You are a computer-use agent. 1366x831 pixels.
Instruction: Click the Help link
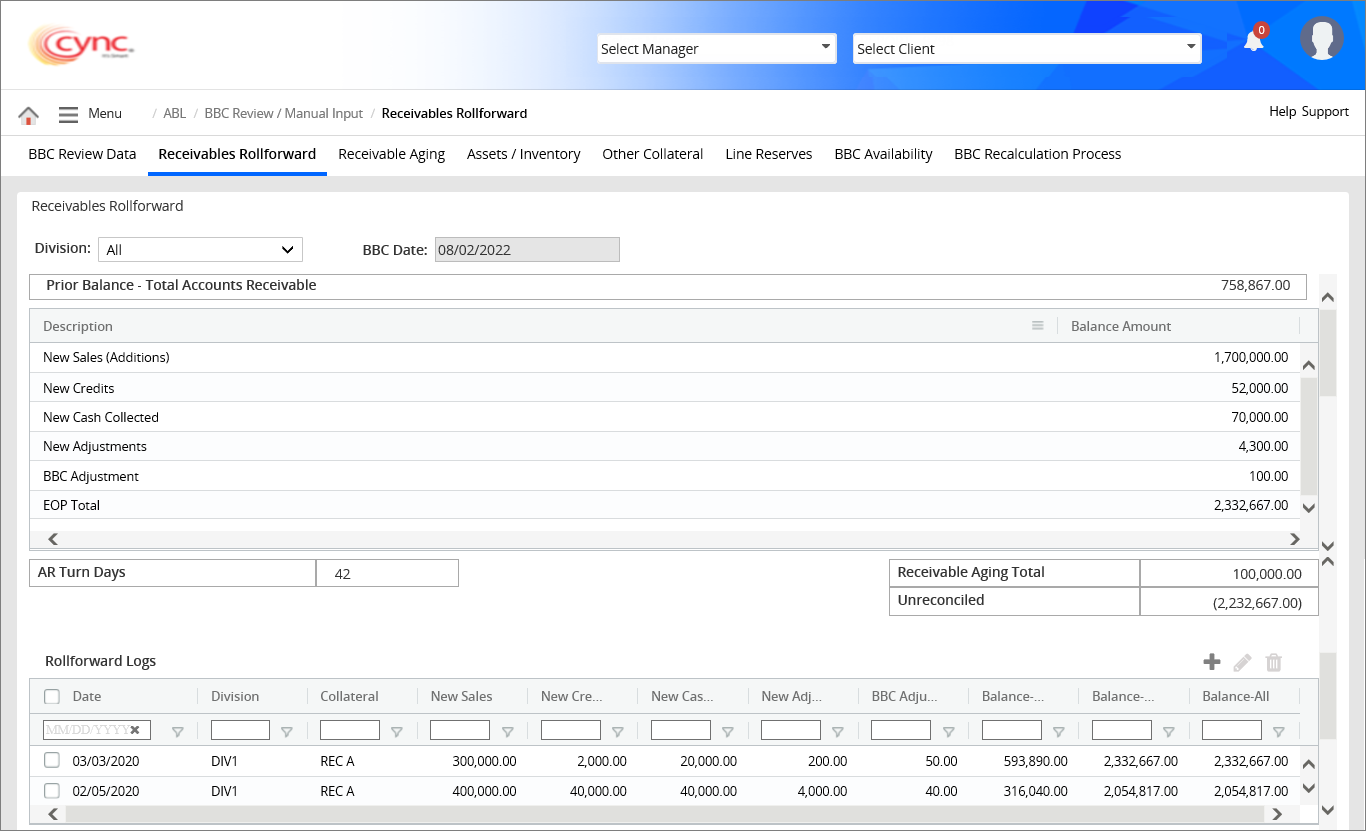pos(1282,112)
